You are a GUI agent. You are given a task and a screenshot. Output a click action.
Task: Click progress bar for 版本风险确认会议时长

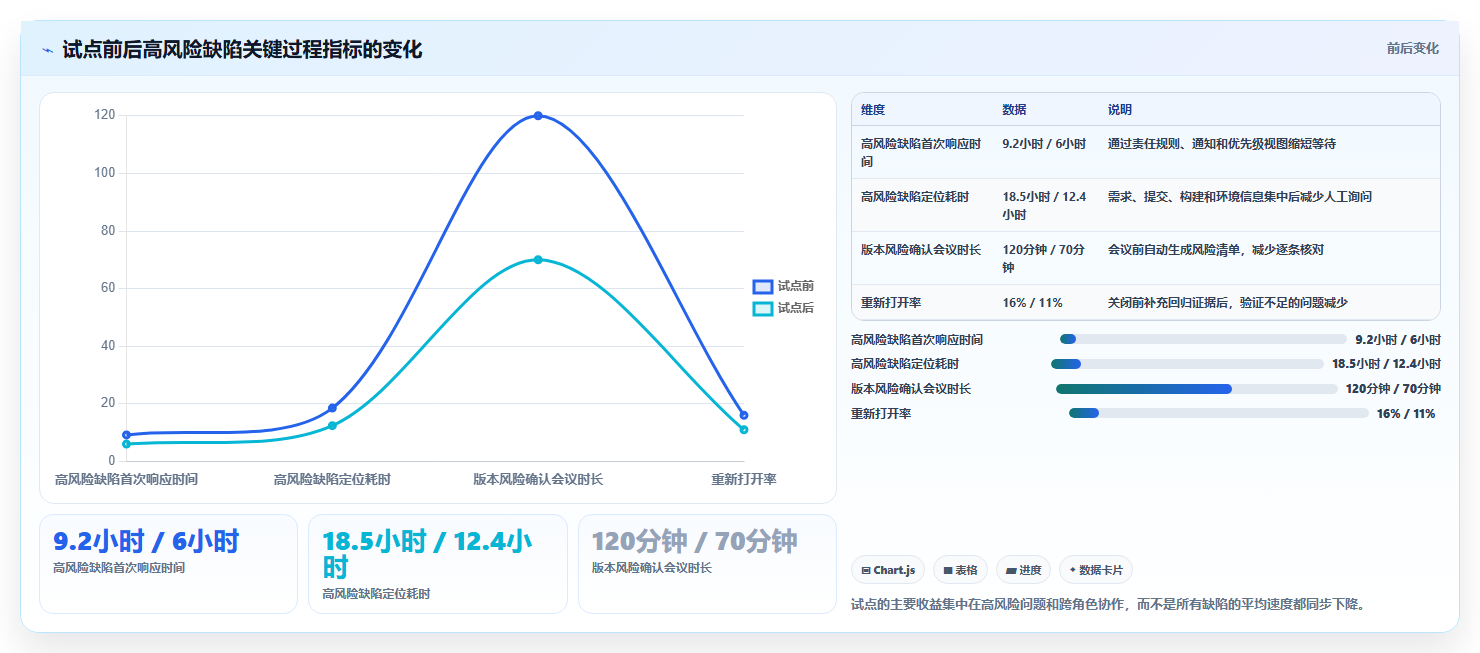tap(1196, 389)
